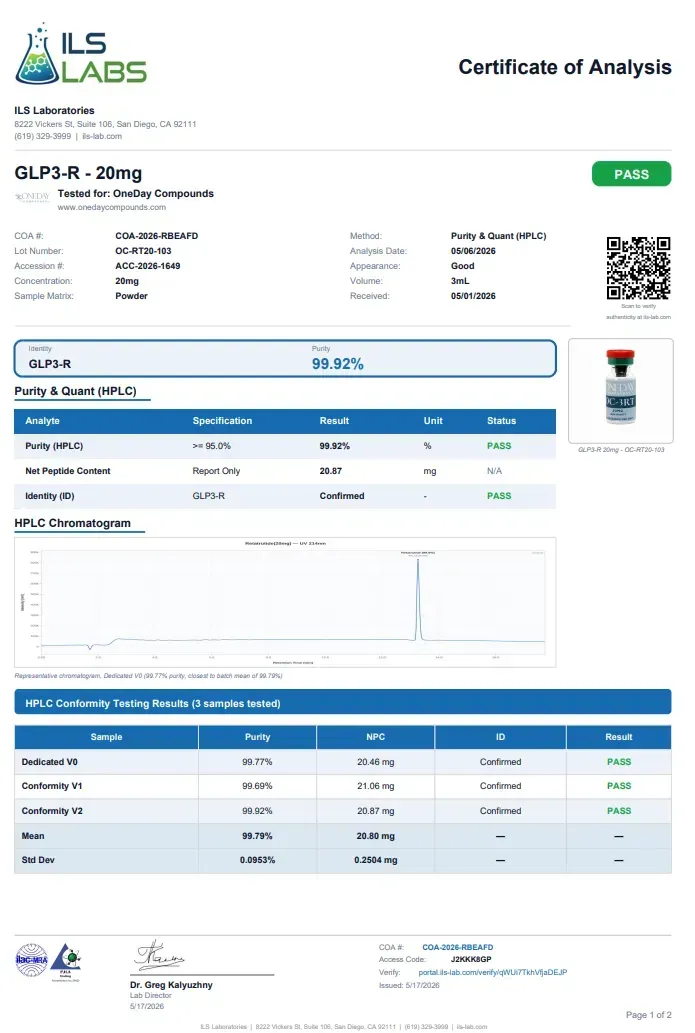
Task: Select the Analyte column header
Action: pyautogui.click(x=42, y=421)
